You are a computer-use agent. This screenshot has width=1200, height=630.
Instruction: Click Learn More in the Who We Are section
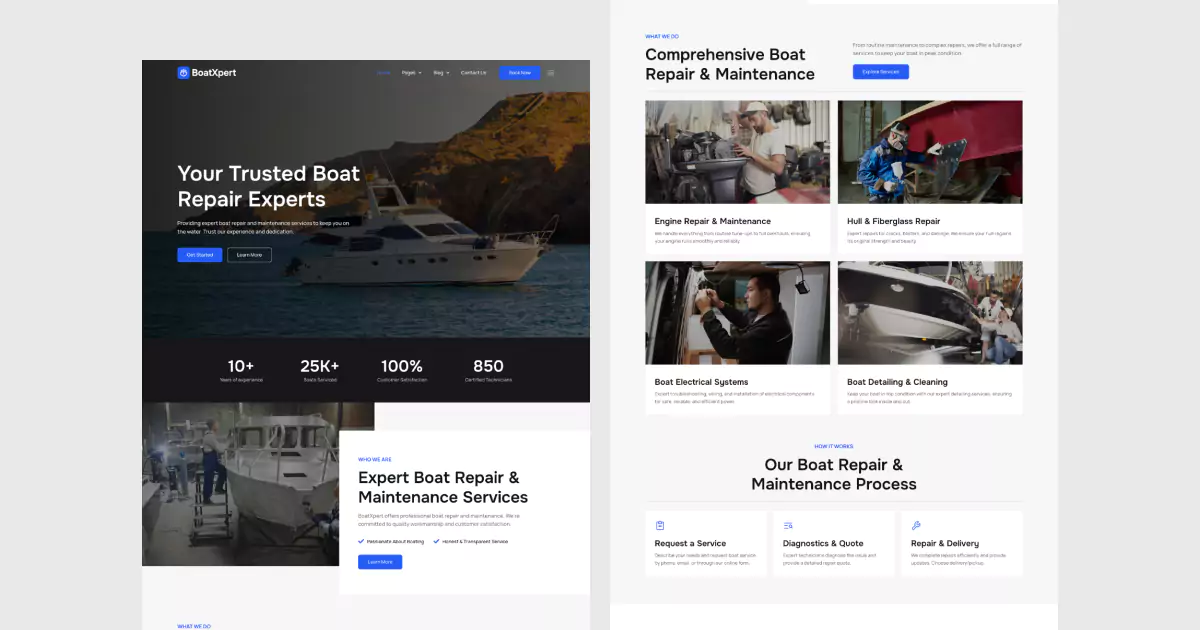[x=380, y=562]
